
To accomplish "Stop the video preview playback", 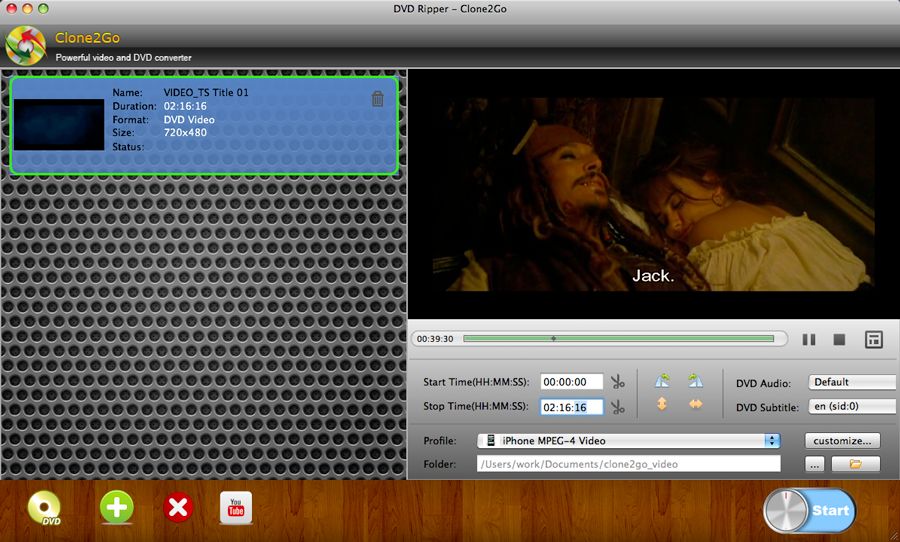I will pyautogui.click(x=839, y=340).
